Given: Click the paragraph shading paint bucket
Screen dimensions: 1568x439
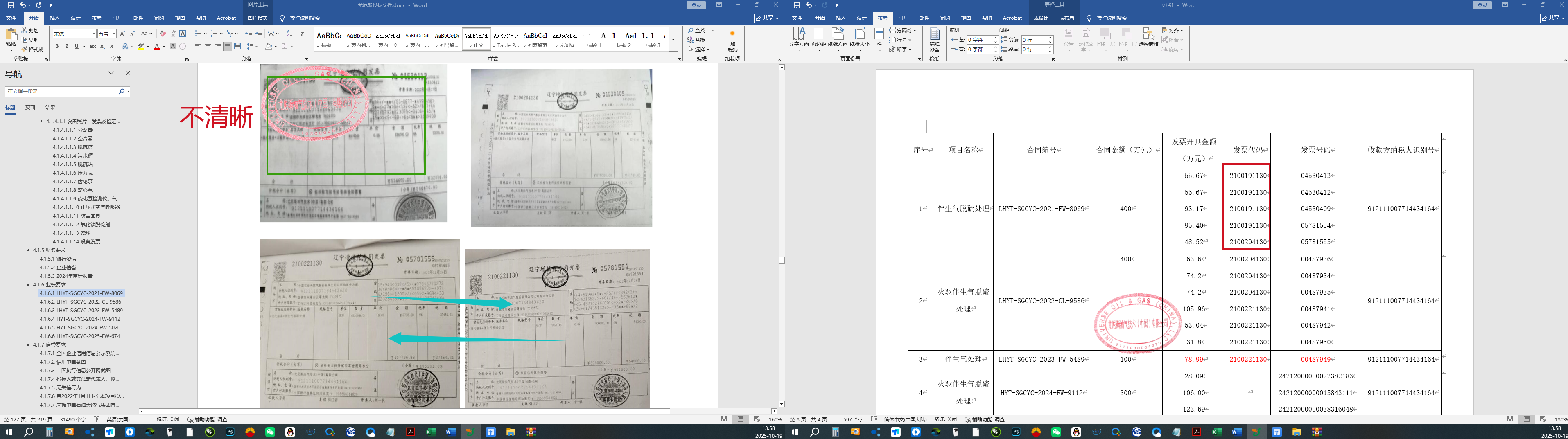Looking at the screenshot, I should pyautogui.click(x=269, y=46).
